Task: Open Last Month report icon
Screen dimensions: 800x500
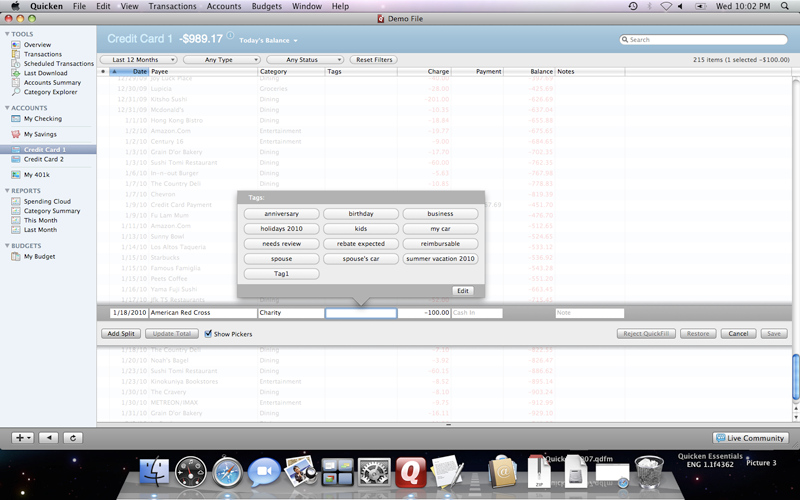Action: pyautogui.click(x=16, y=230)
